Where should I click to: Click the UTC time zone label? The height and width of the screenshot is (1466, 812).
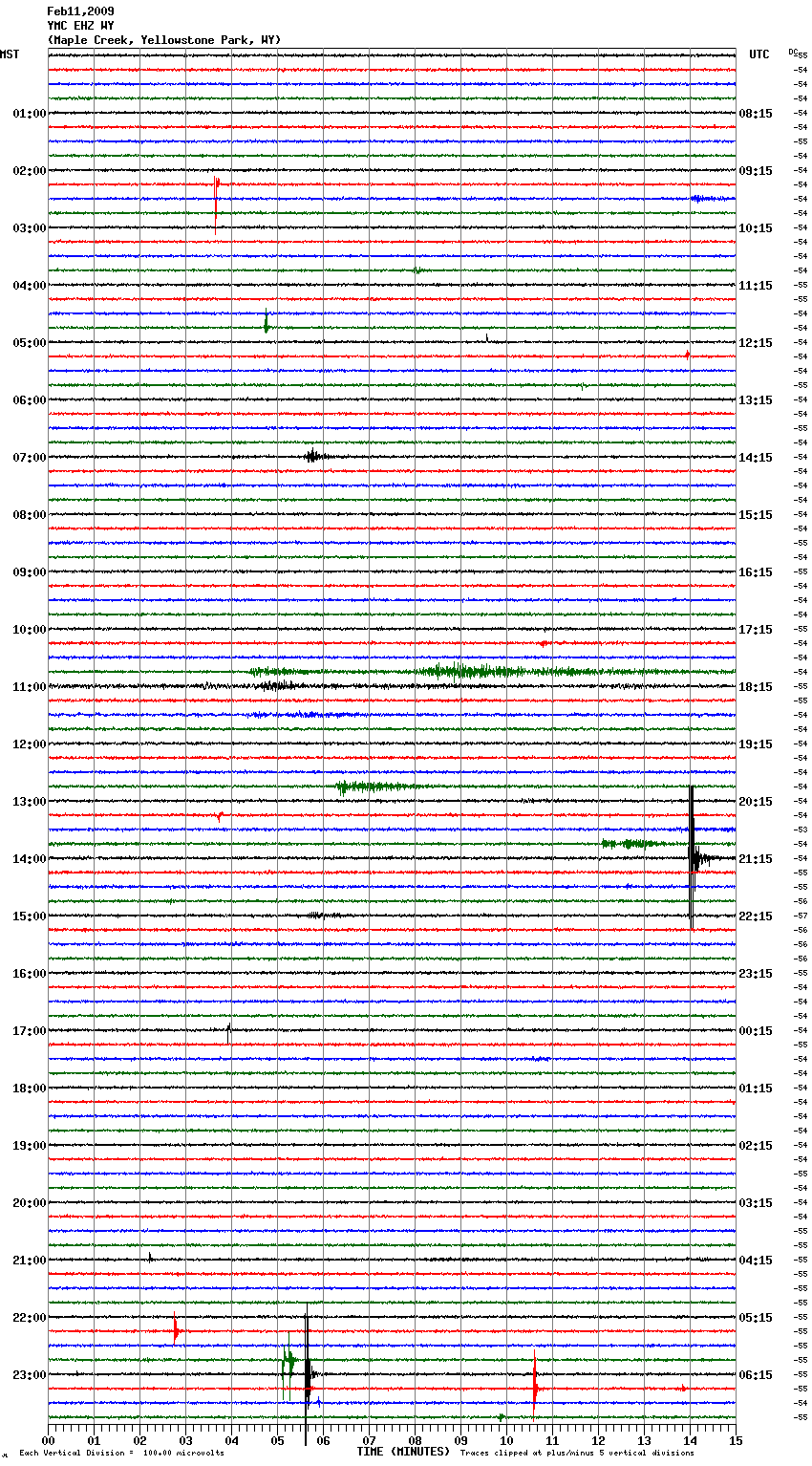pos(759,54)
